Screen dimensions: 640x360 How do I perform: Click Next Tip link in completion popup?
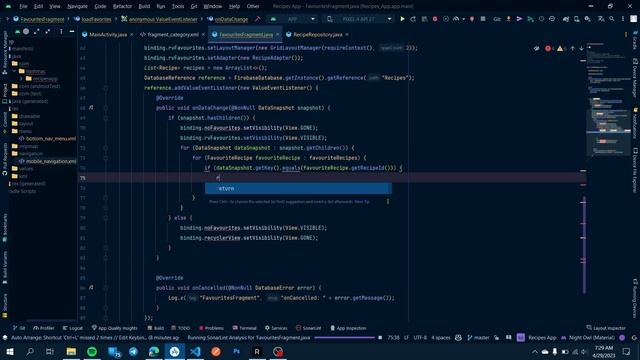(362, 202)
